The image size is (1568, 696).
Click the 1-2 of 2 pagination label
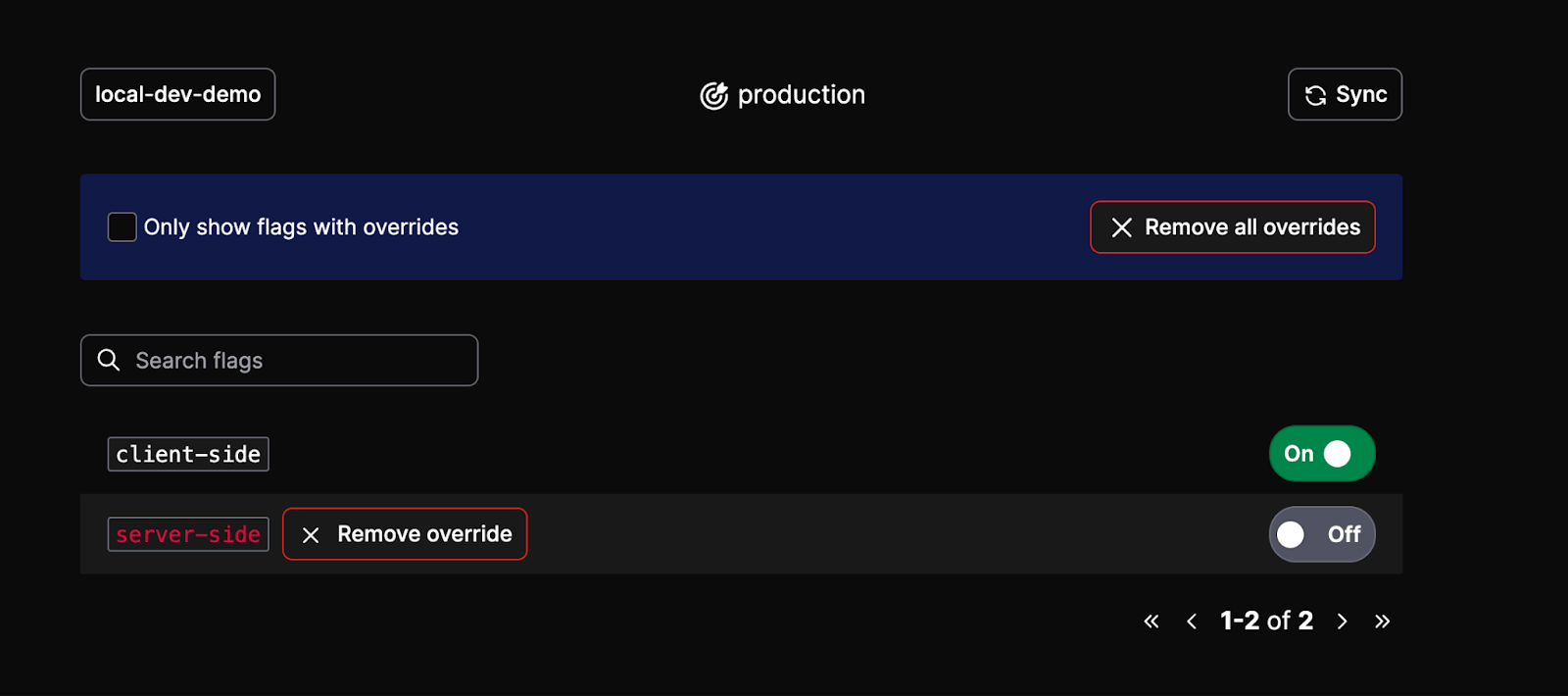pyautogui.click(x=1266, y=621)
